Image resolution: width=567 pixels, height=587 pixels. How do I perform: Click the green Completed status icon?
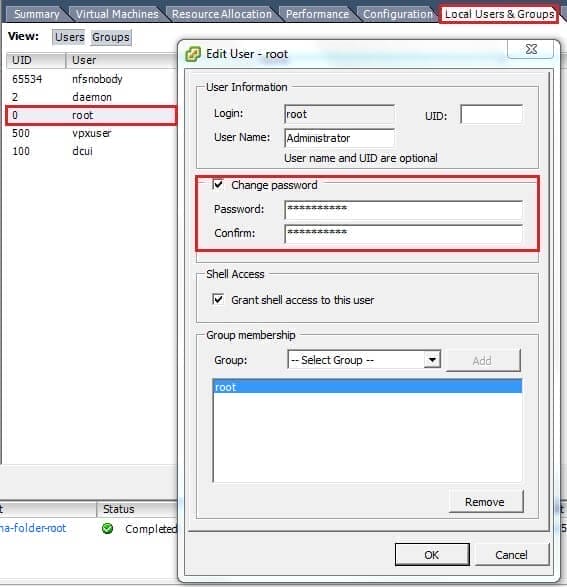pos(107,528)
